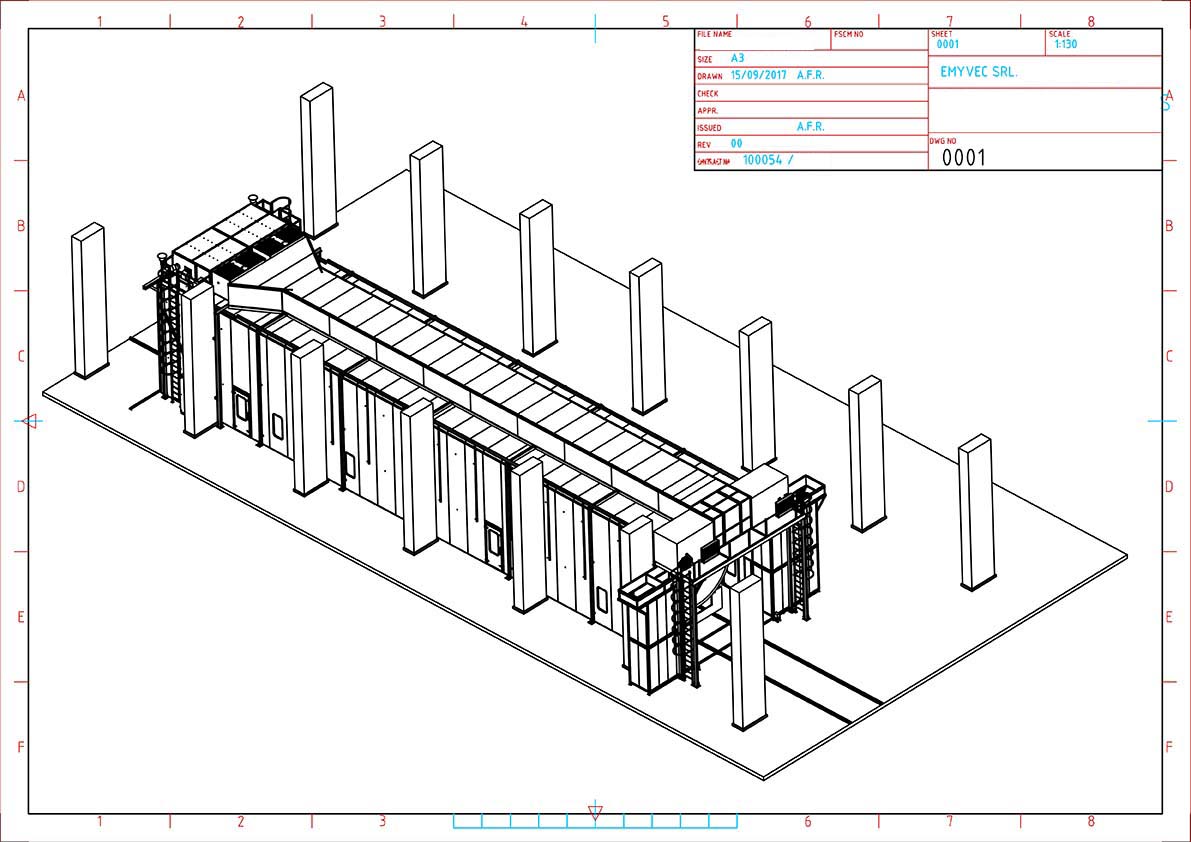
Task: Click zone number 4 on top border
Action: coord(524,21)
